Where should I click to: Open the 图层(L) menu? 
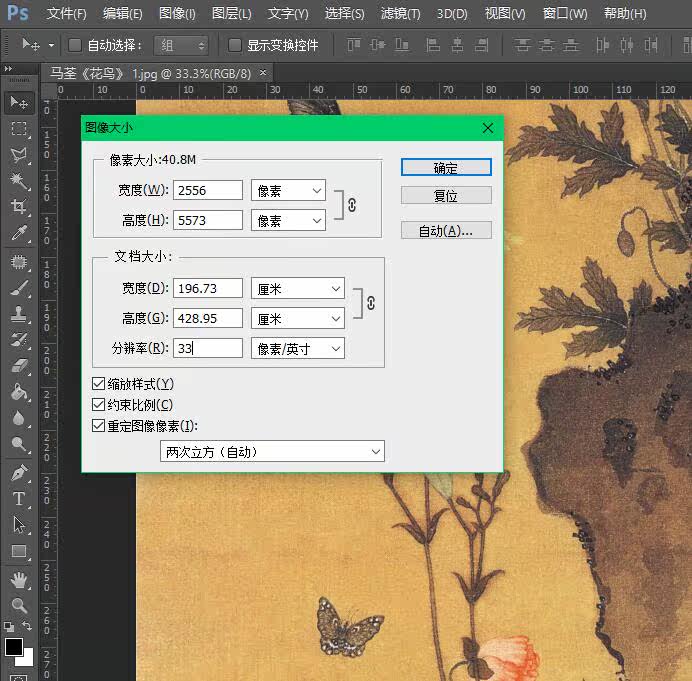tap(231, 14)
